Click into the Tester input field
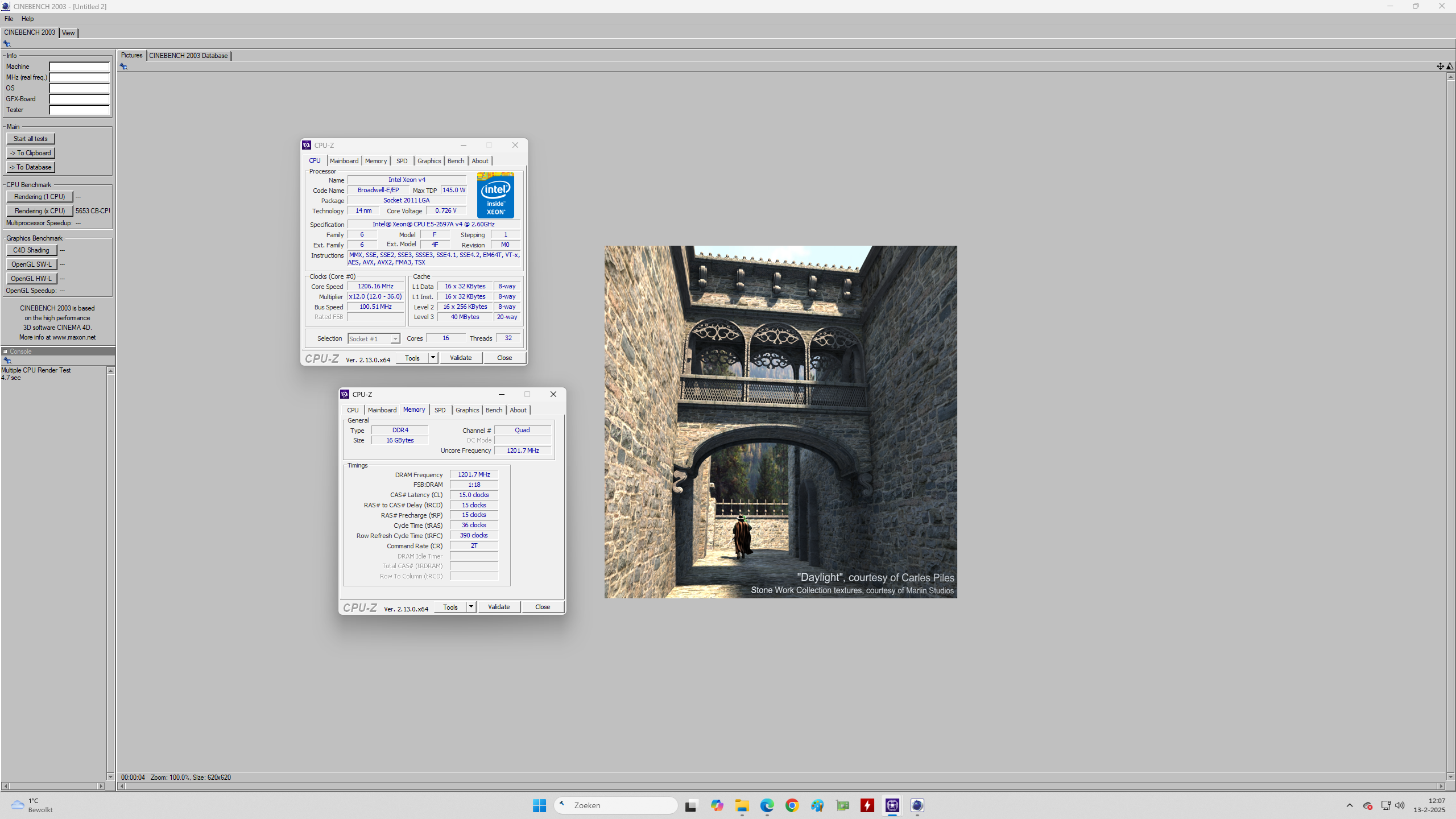 pyautogui.click(x=79, y=110)
